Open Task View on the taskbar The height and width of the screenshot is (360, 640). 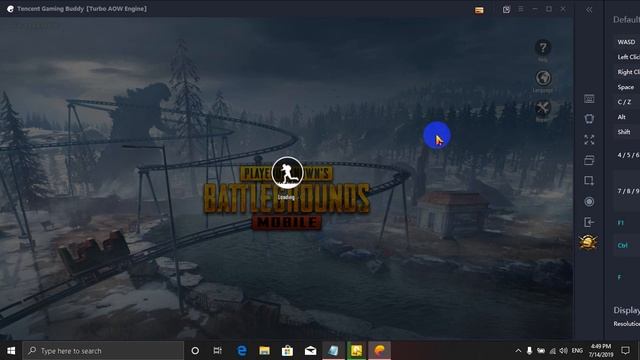coord(218,351)
